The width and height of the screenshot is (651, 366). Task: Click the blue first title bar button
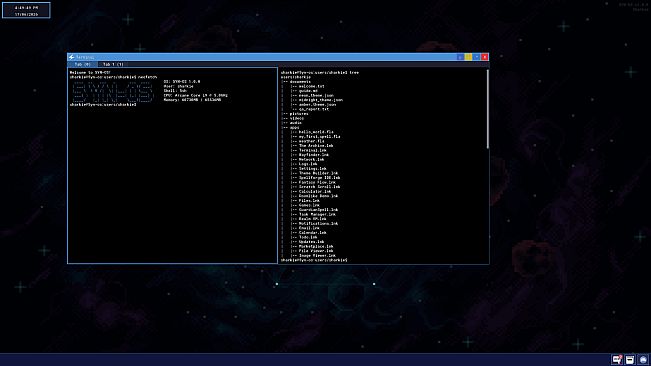460,57
